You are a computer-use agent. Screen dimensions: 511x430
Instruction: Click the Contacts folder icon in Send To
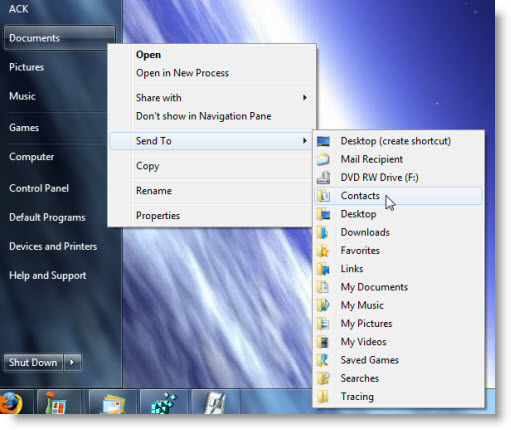tap(323, 196)
